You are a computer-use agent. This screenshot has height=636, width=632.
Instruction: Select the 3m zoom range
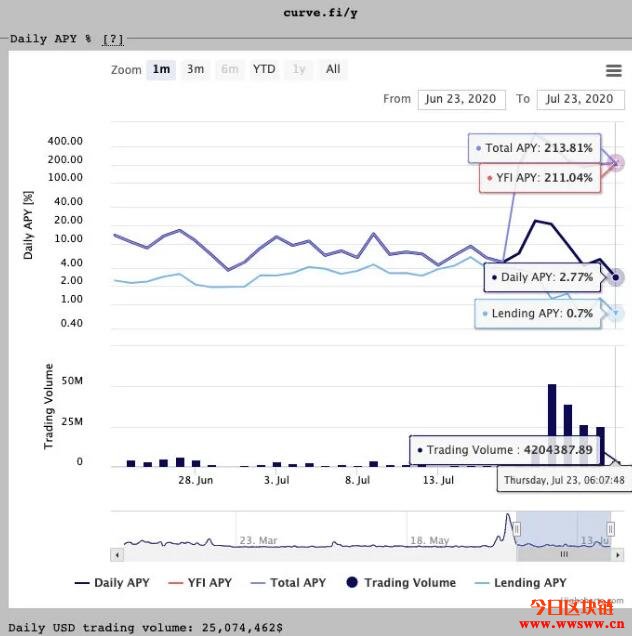[x=195, y=69]
